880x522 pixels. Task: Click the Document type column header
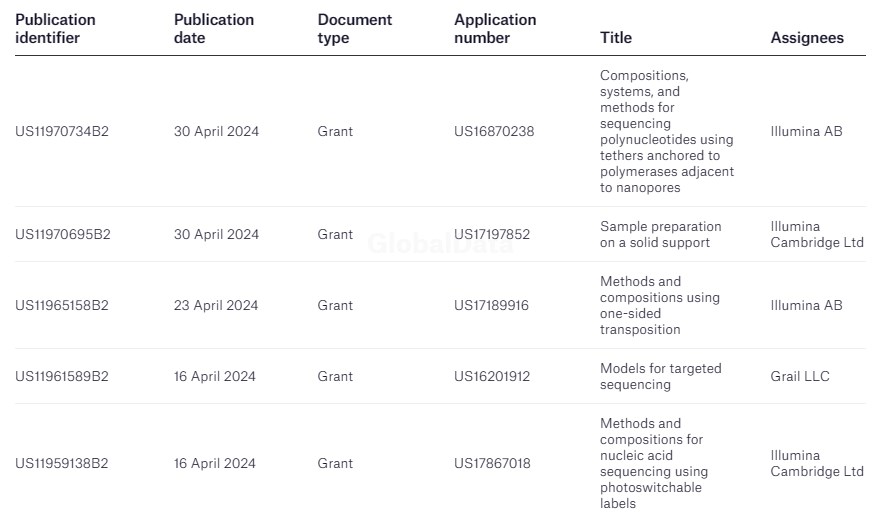(355, 29)
